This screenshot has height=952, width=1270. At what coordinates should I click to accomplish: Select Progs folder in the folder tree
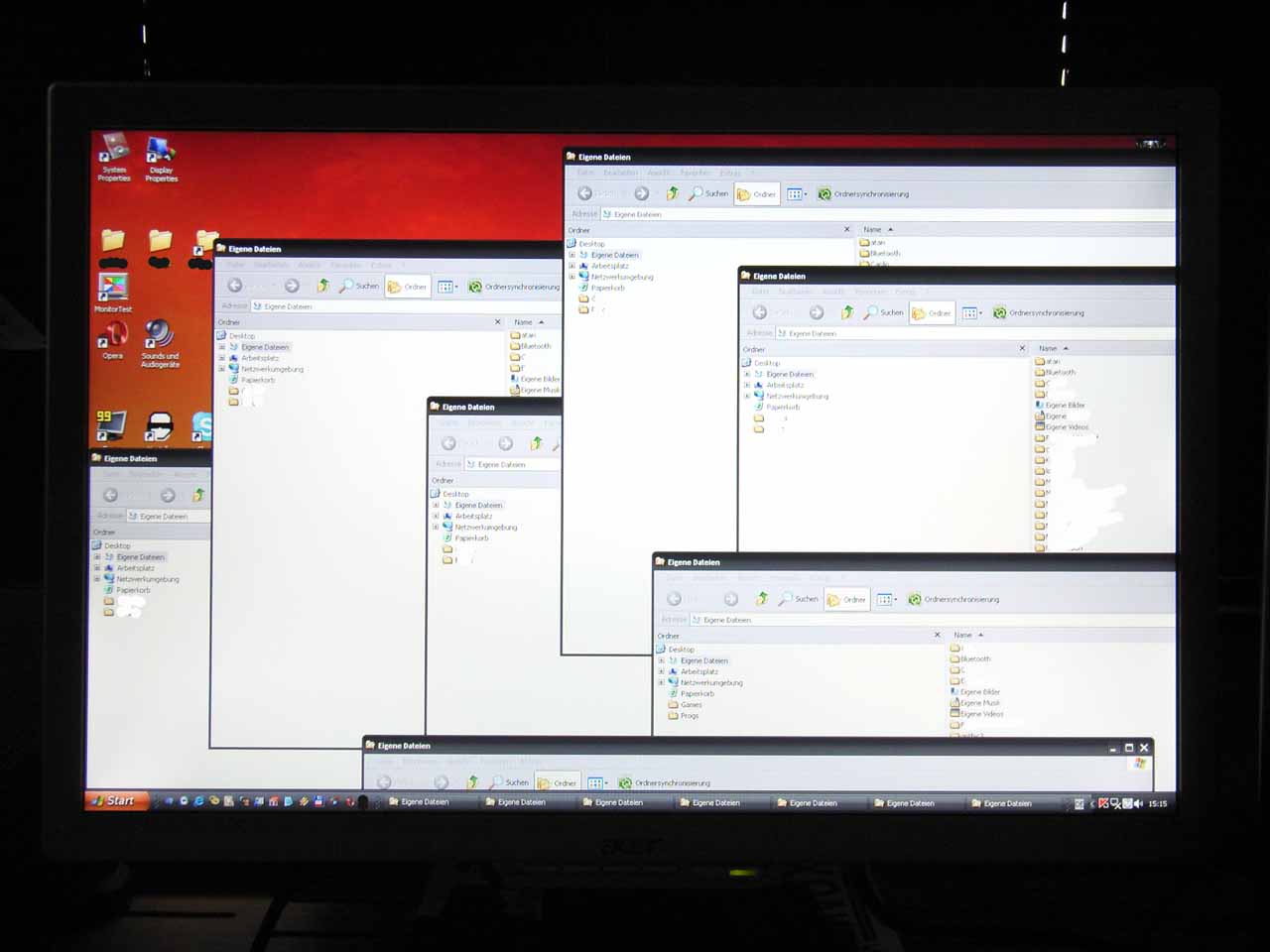689,715
